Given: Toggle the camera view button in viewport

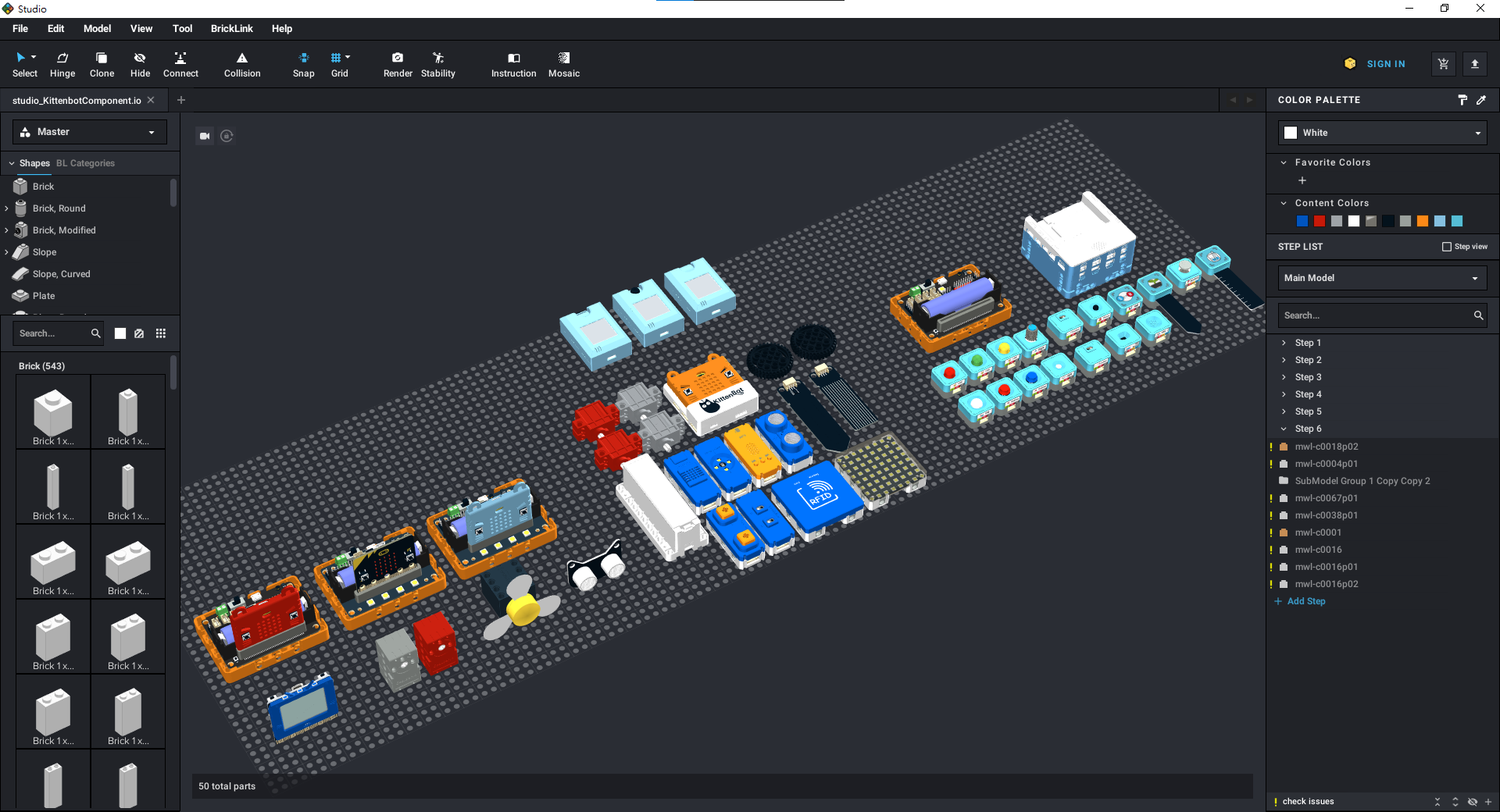Looking at the screenshot, I should pyautogui.click(x=205, y=136).
